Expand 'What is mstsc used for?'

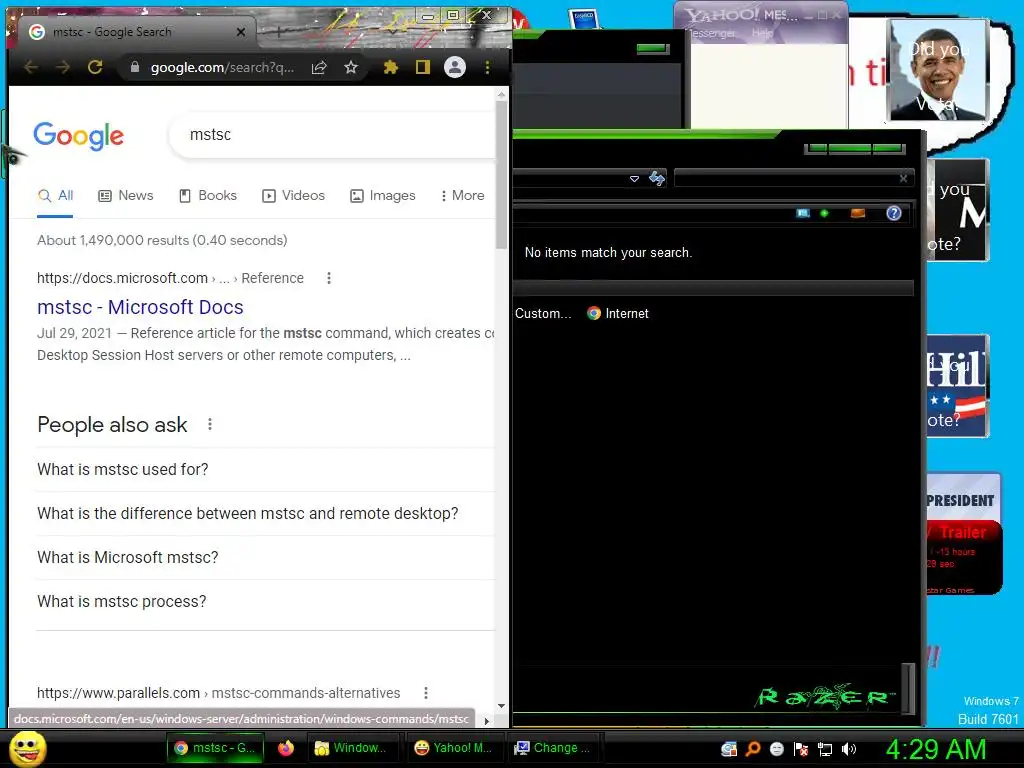266,470
